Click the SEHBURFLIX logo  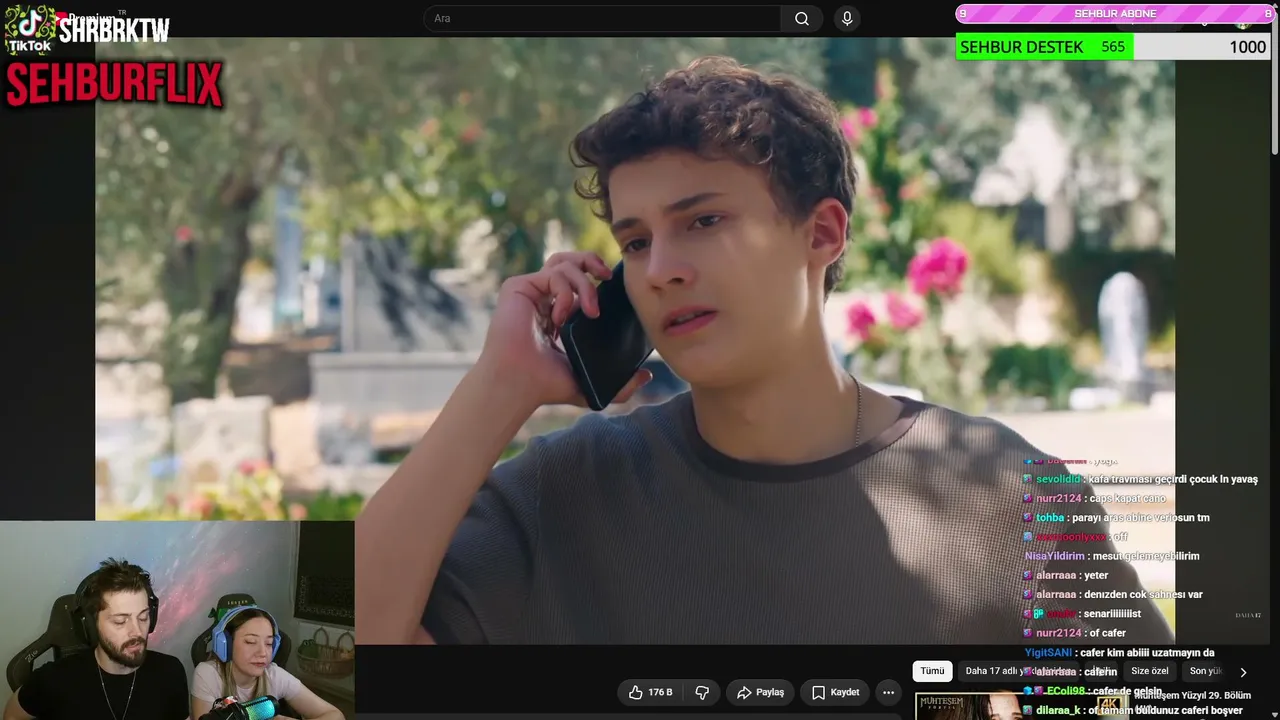coord(114,84)
